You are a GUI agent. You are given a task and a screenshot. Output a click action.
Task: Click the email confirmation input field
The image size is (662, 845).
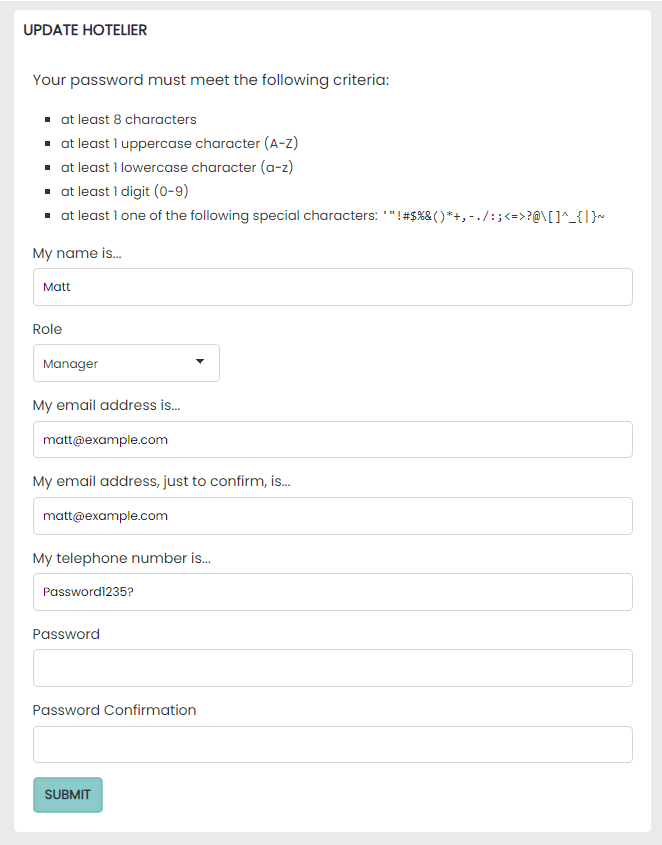(332, 516)
